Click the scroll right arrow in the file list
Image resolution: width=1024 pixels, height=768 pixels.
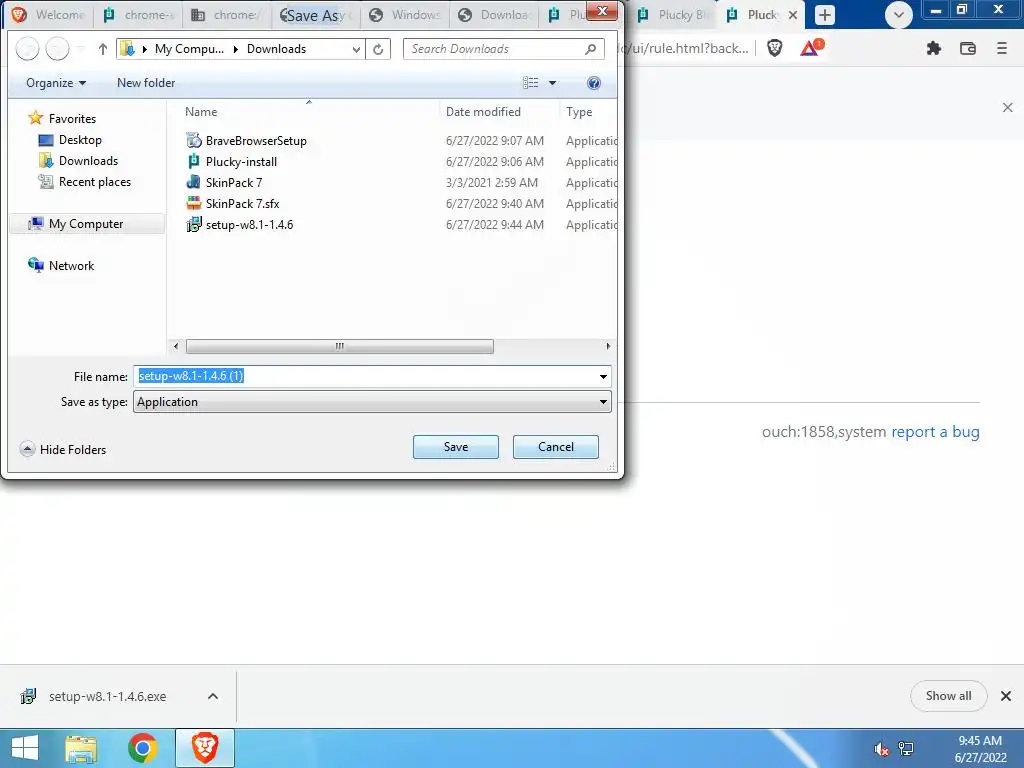click(x=608, y=346)
